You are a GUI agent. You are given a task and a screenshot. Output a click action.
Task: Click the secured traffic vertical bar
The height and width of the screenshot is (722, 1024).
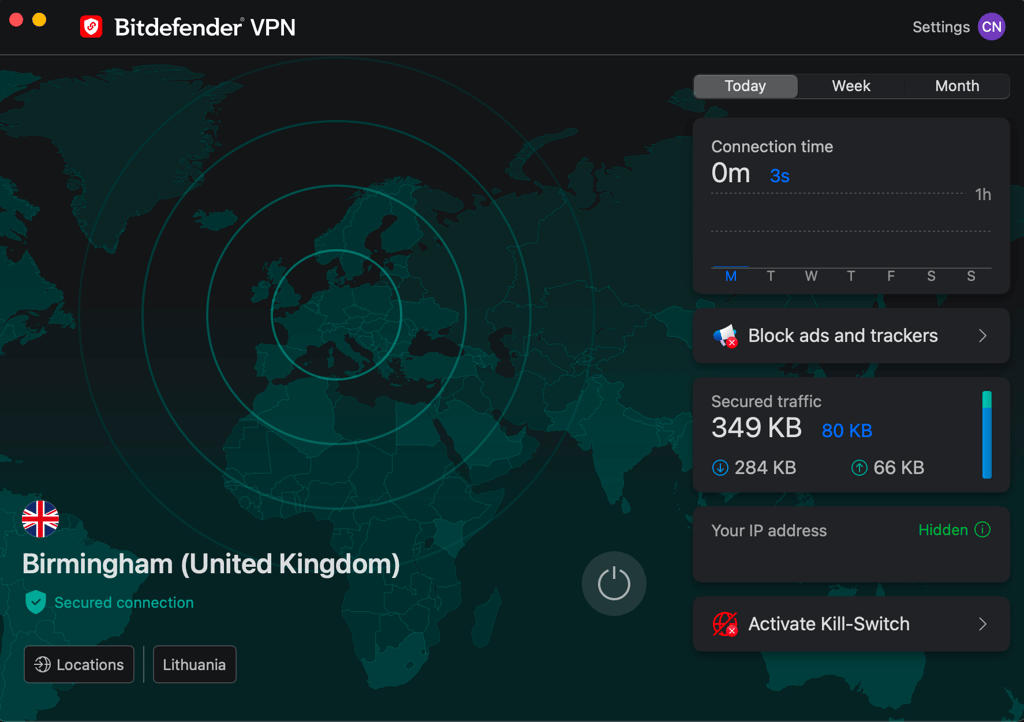click(987, 435)
